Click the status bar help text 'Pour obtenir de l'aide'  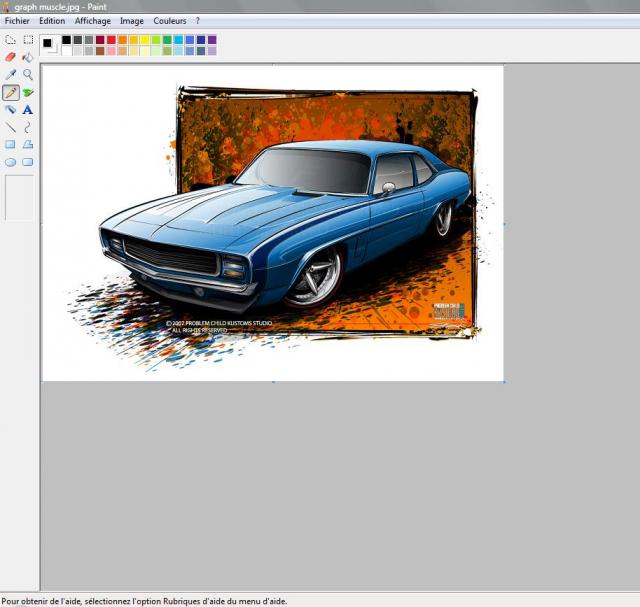(144, 601)
